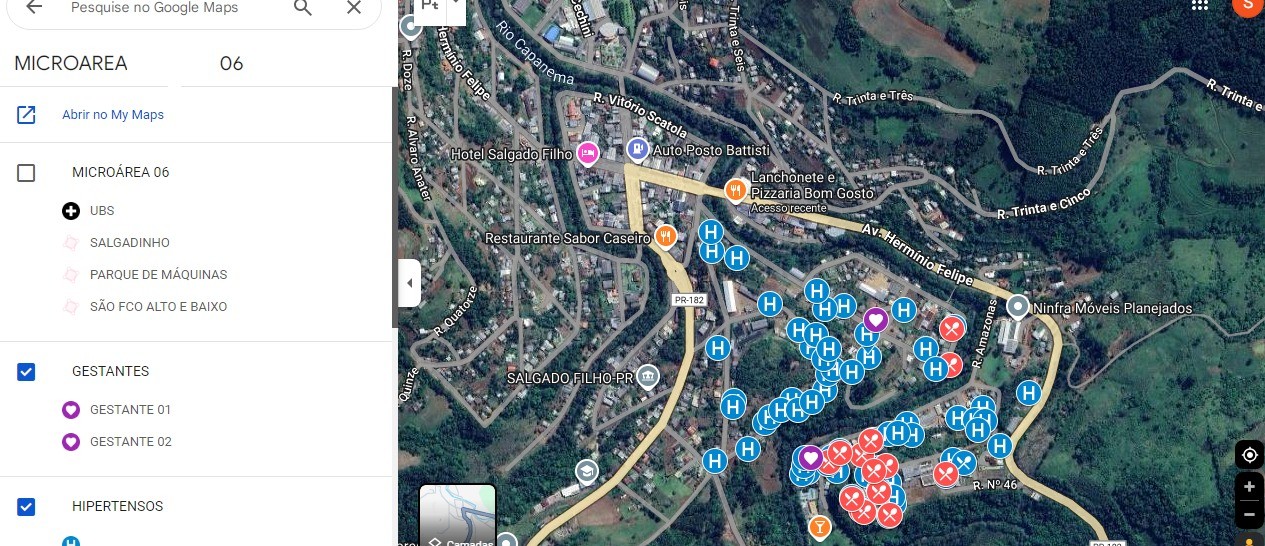Screen dimensions: 1265x546
Task: Open the Google apps grid icon
Action: click(1200, 5)
